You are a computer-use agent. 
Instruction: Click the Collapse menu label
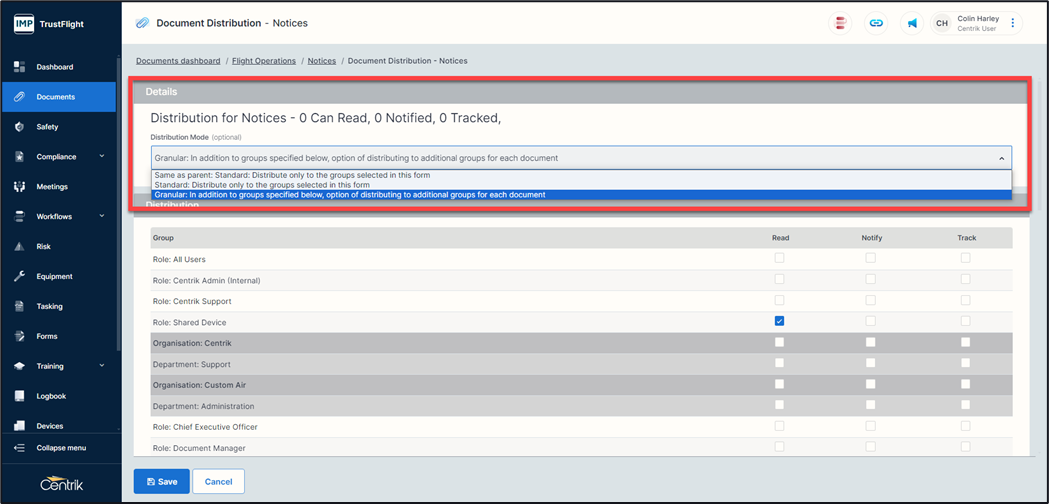coord(62,448)
